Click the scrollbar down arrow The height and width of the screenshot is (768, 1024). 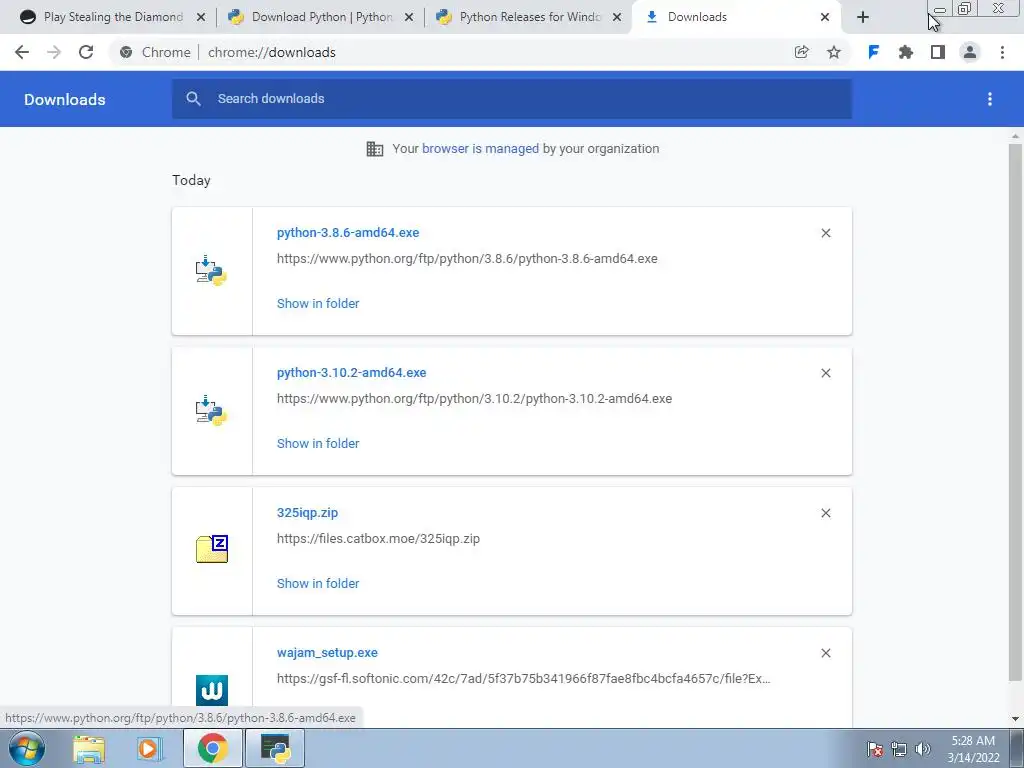[1015, 719]
